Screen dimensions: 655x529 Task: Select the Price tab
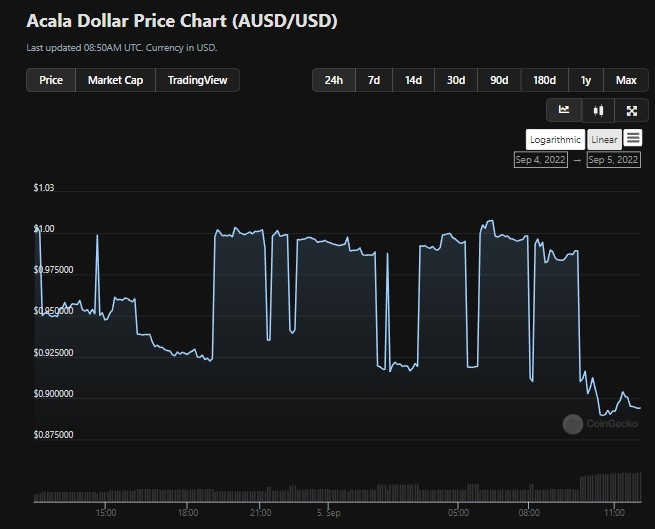(x=51, y=80)
